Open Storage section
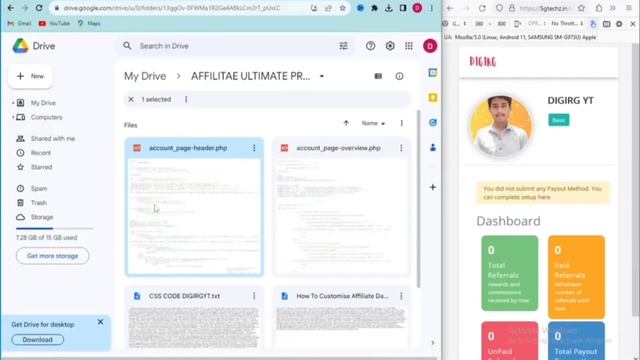 (42, 217)
